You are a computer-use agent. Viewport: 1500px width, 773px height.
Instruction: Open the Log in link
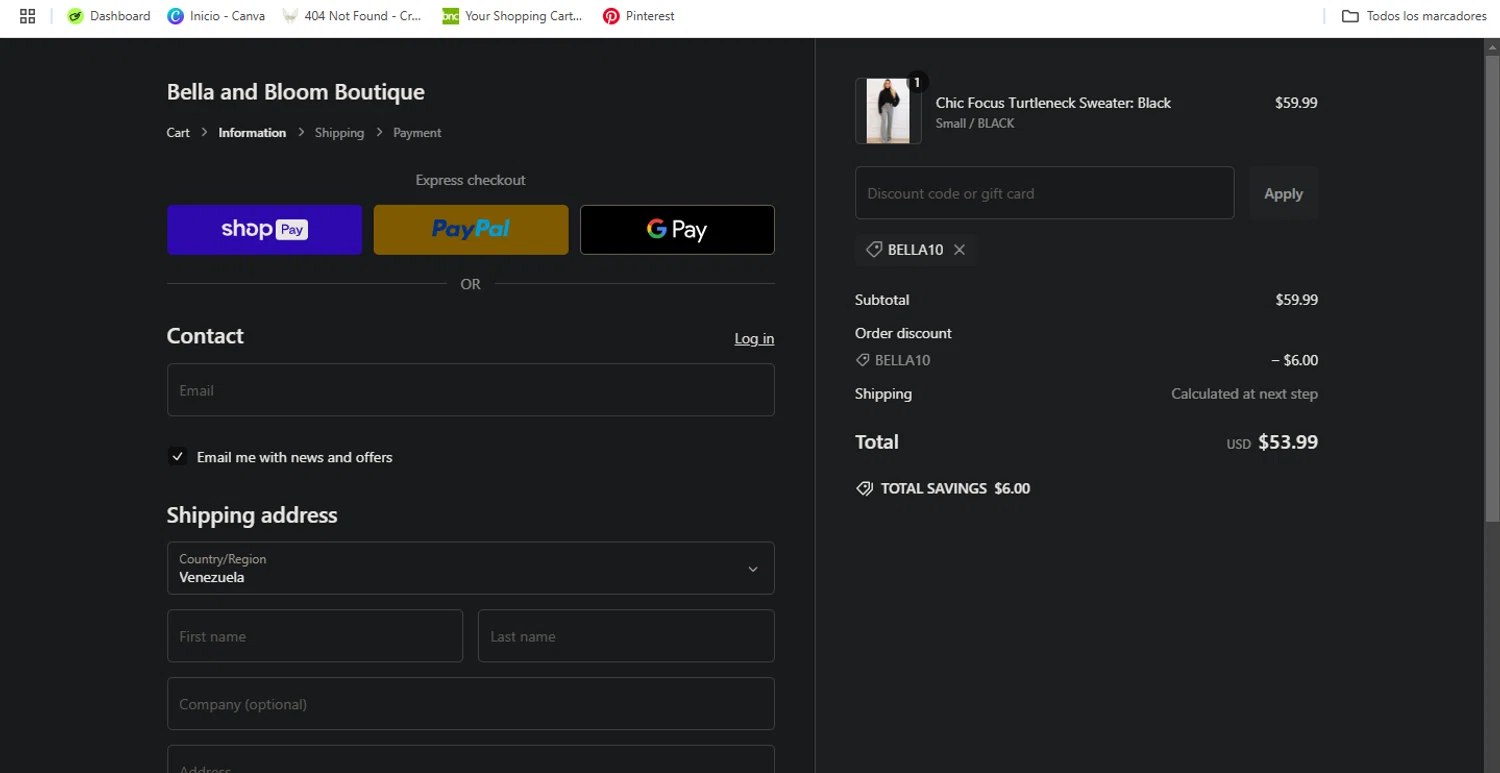[754, 339]
